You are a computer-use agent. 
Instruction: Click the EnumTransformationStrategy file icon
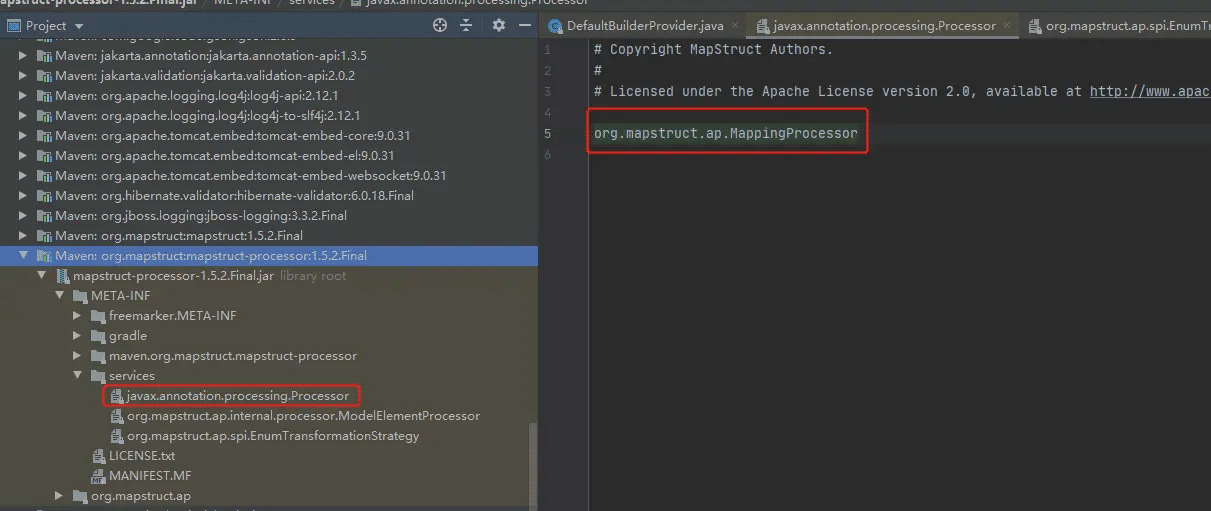click(117, 436)
